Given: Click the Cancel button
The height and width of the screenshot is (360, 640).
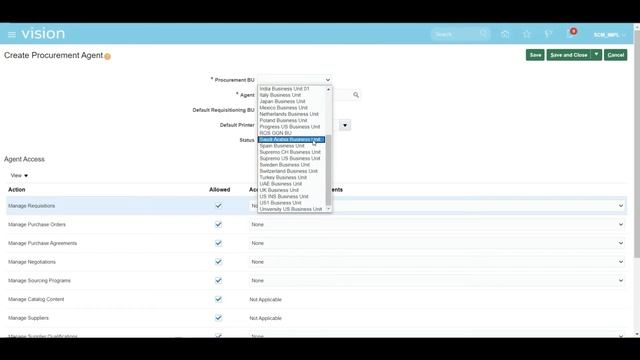Looking at the screenshot, I should pyautogui.click(x=616, y=55).
